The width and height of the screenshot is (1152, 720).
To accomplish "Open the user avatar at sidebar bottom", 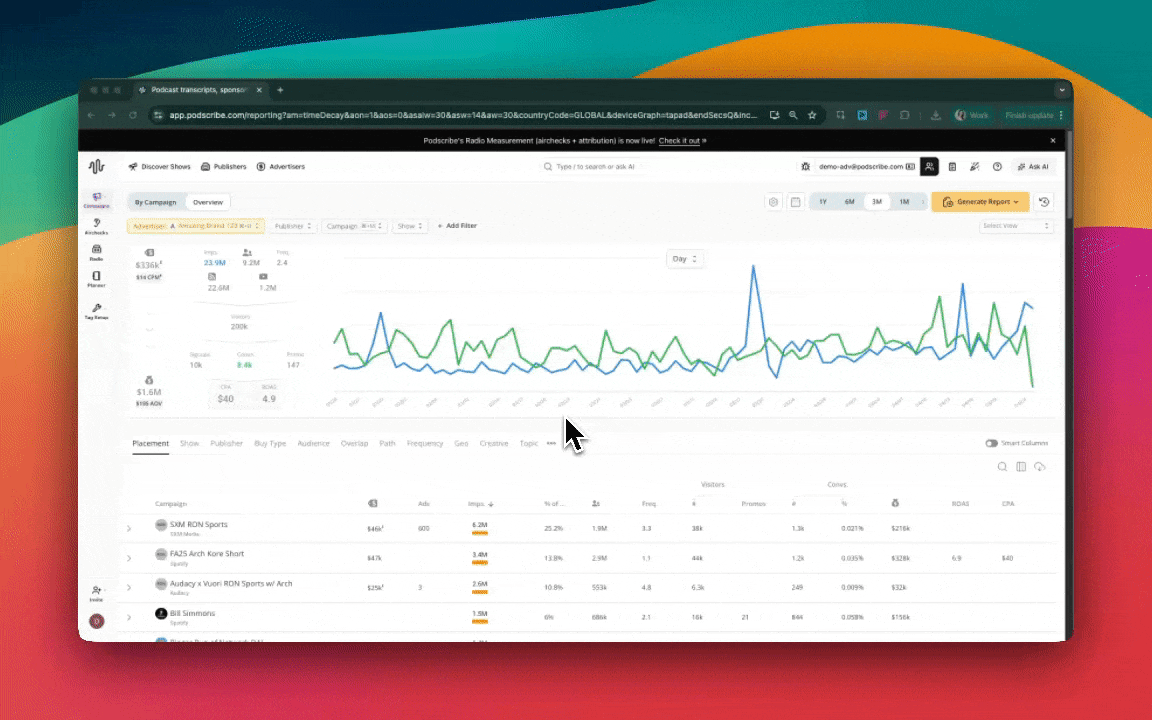I will click(96, 622).
